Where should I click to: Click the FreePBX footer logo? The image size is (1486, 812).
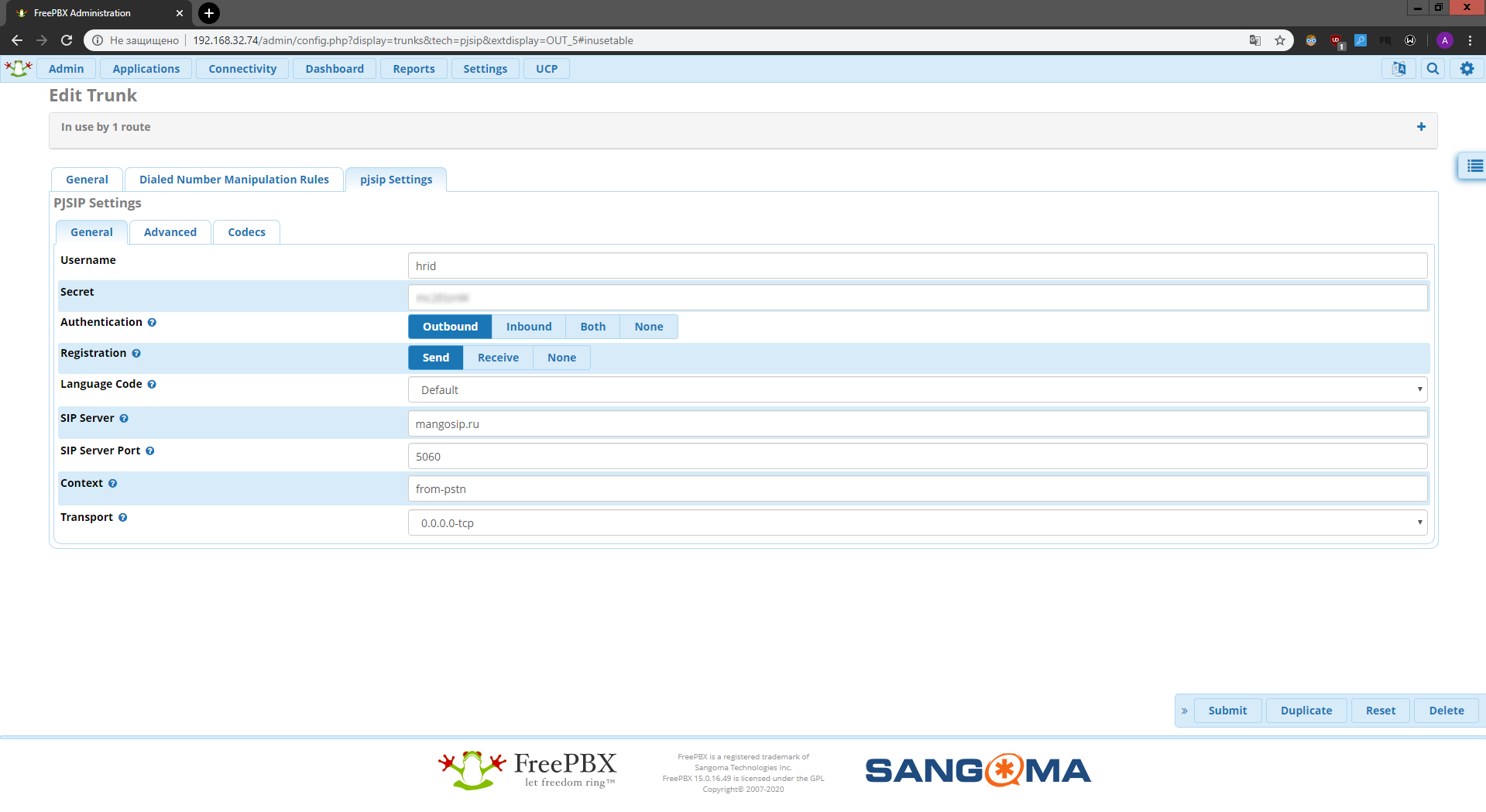tap(527, 770)
